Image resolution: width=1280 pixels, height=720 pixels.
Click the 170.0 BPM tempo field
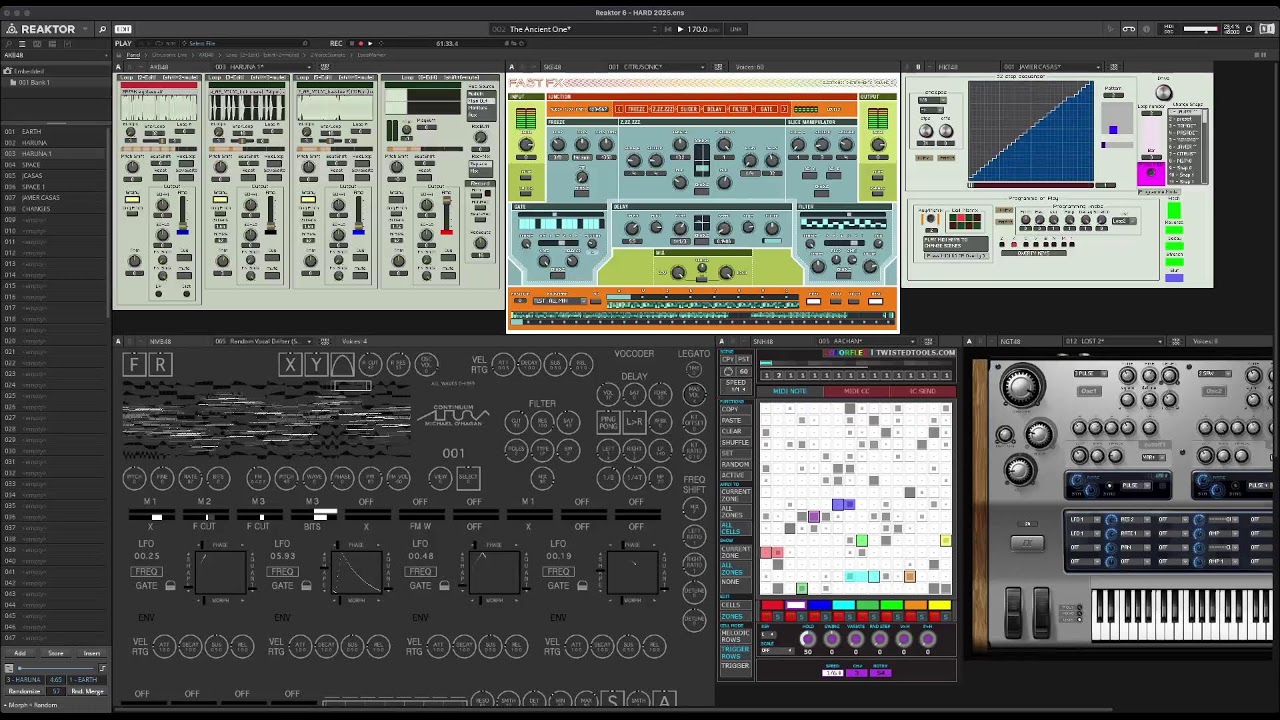(697, 29)
